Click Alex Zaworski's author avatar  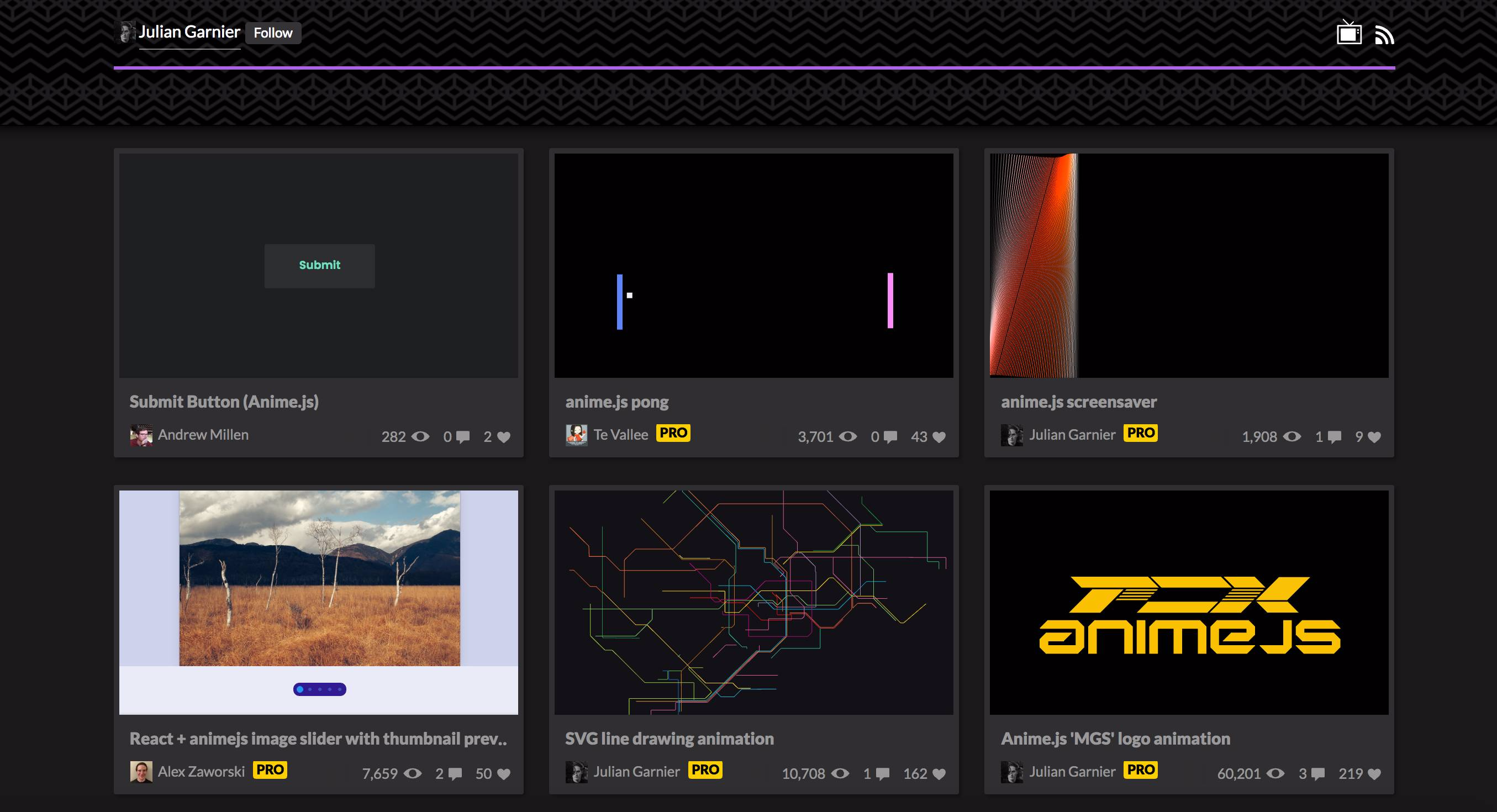(141, 772)
